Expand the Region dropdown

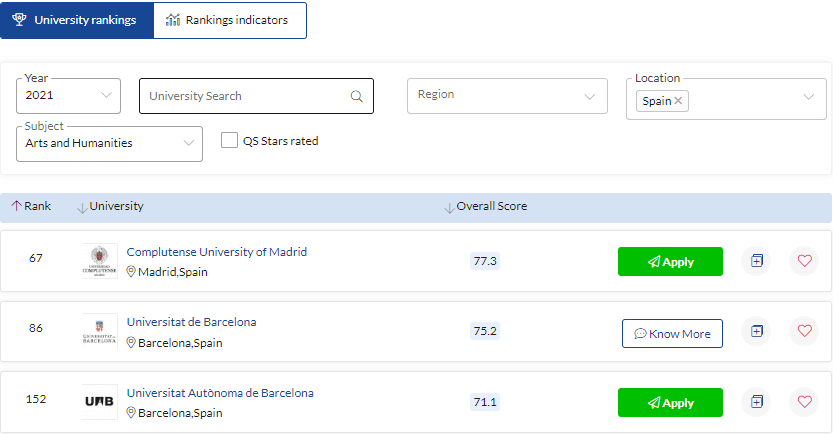pyautogui.click(x=507, y=96)
